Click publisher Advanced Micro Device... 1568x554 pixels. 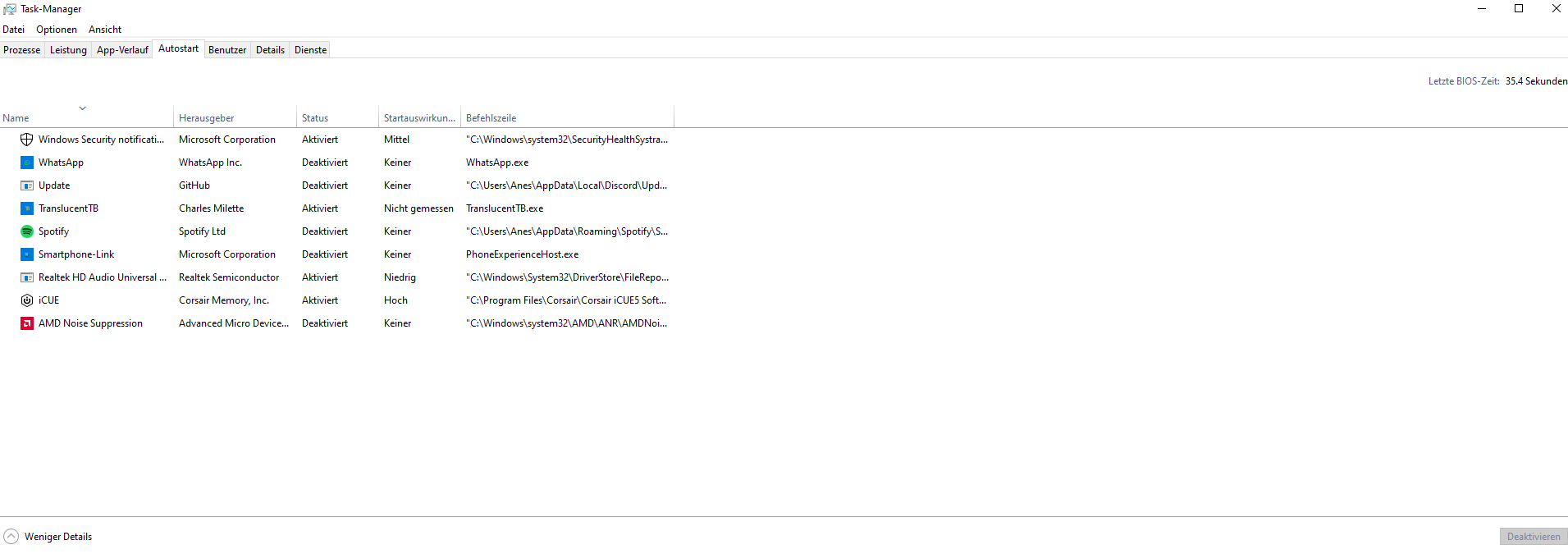(234, 323)
